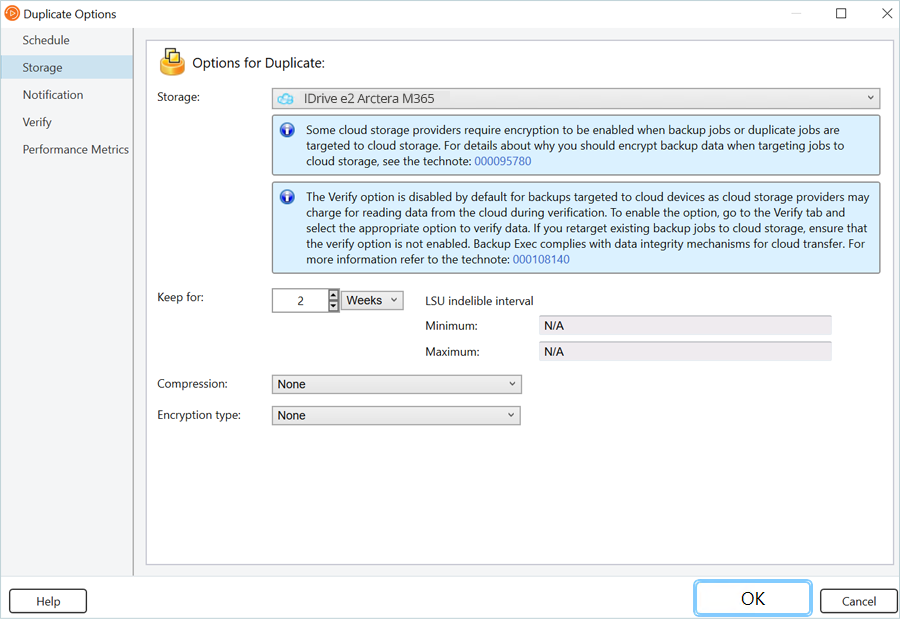Switch to the Schedule section

coord(46,40)
